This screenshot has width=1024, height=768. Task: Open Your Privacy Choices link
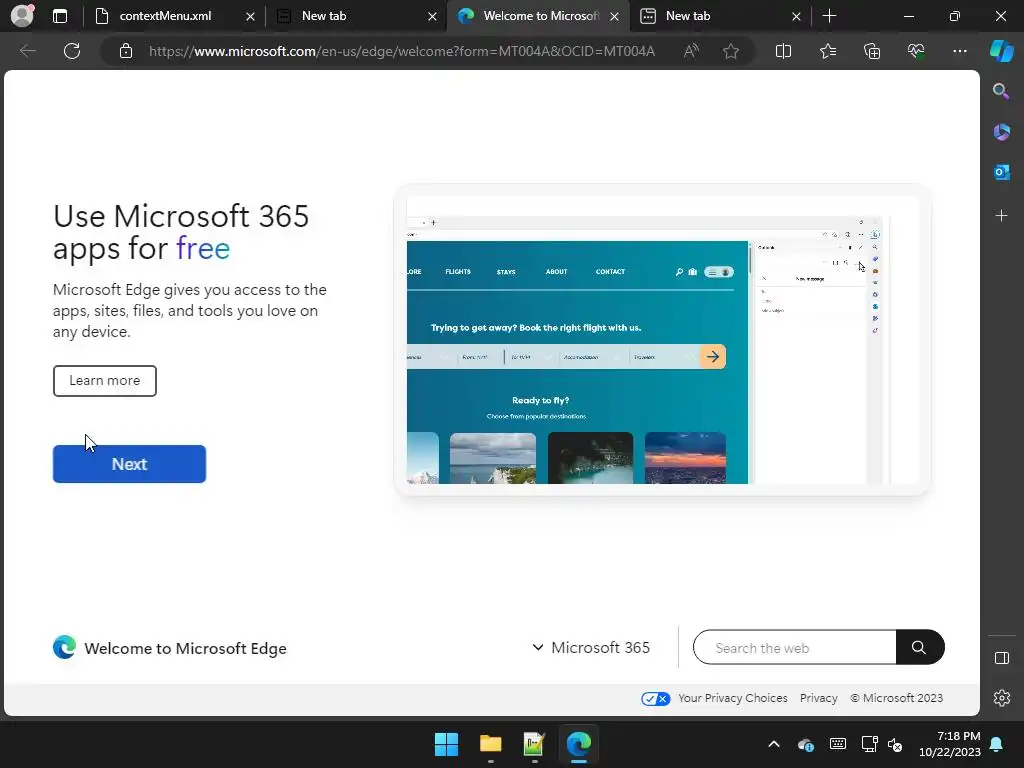733,698
